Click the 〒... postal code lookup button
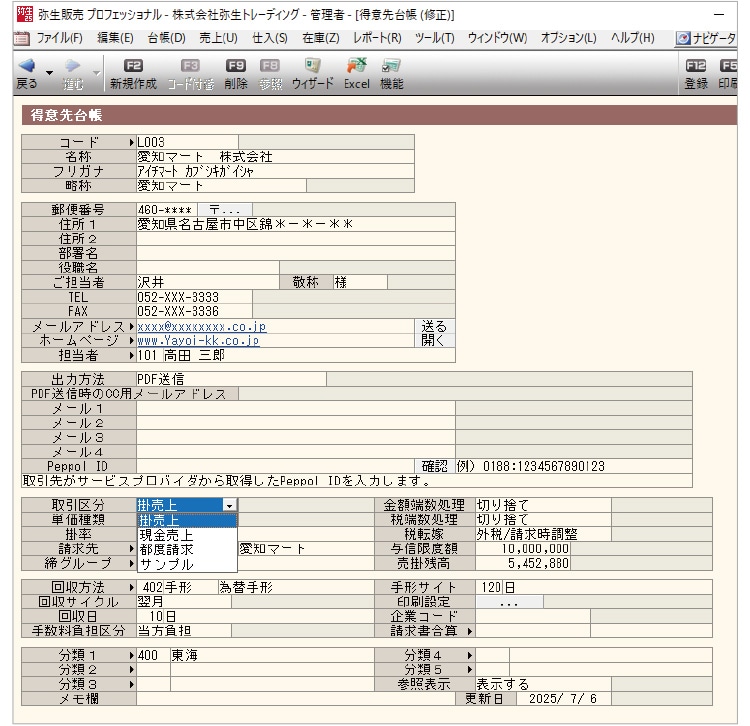The width and height of the screenshot is (750, 726). 225,209
